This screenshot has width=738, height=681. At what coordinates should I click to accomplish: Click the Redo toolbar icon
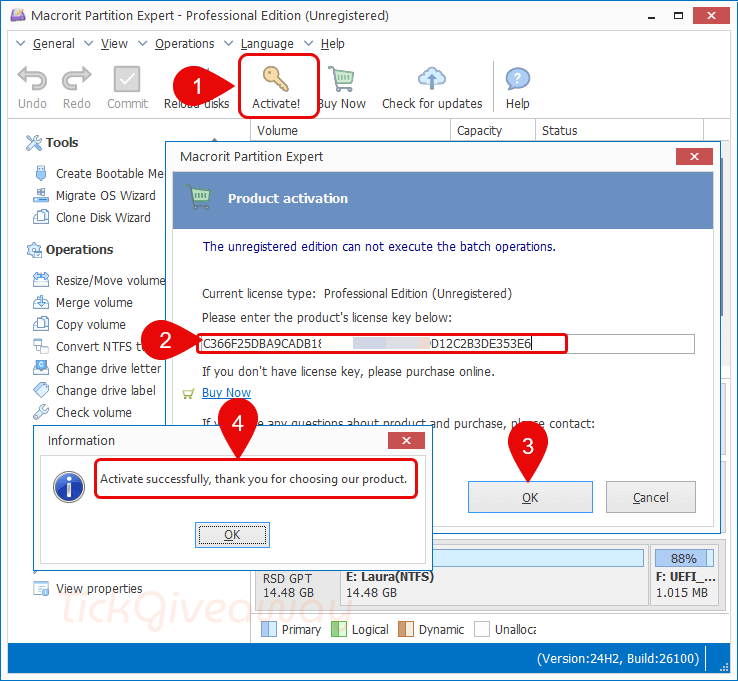(76, 79)
